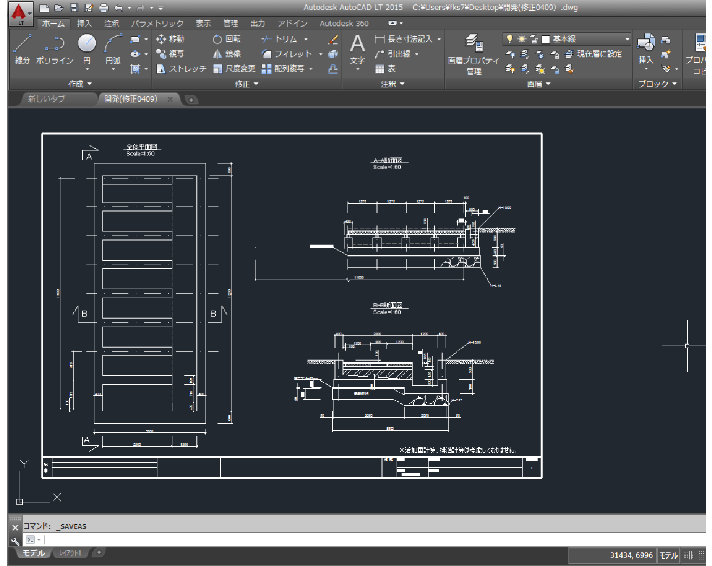Select the Arc (円弧) tool
The height and width of the screenshot is (566, 712).
click(113, 49)
